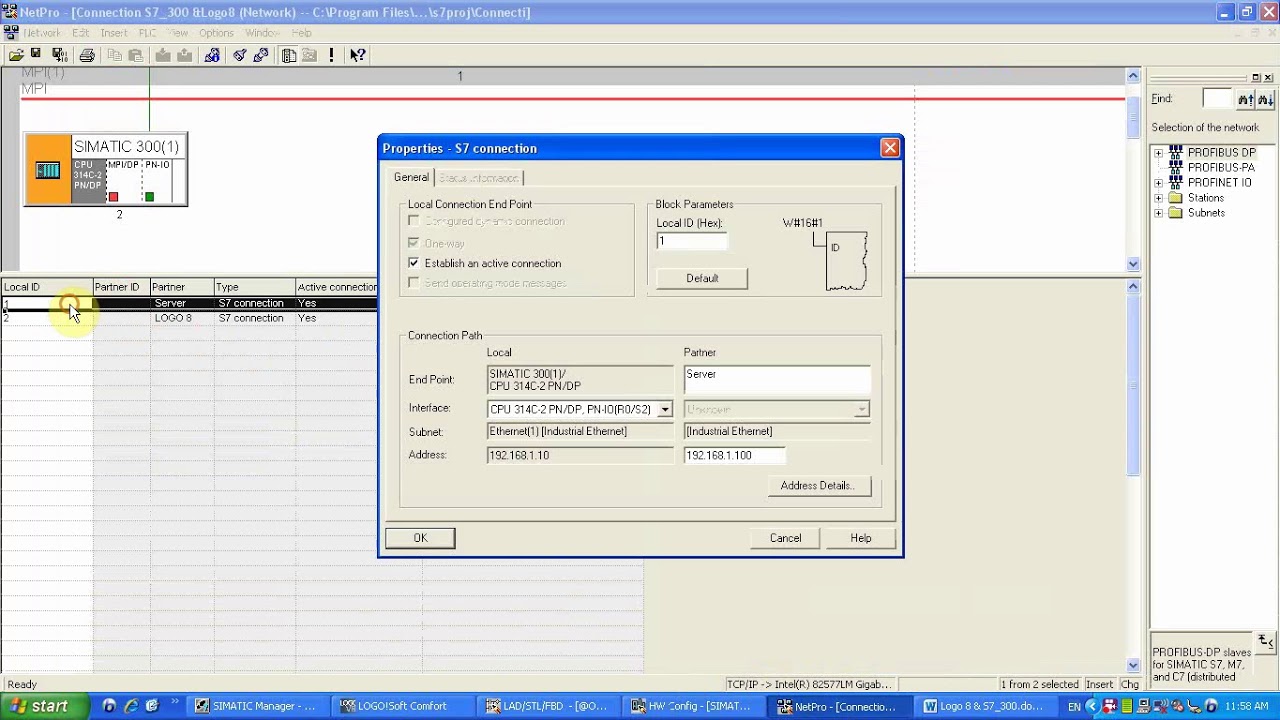
Task: Close the Properties S7 connection dialog
Action: coord(889,148)
